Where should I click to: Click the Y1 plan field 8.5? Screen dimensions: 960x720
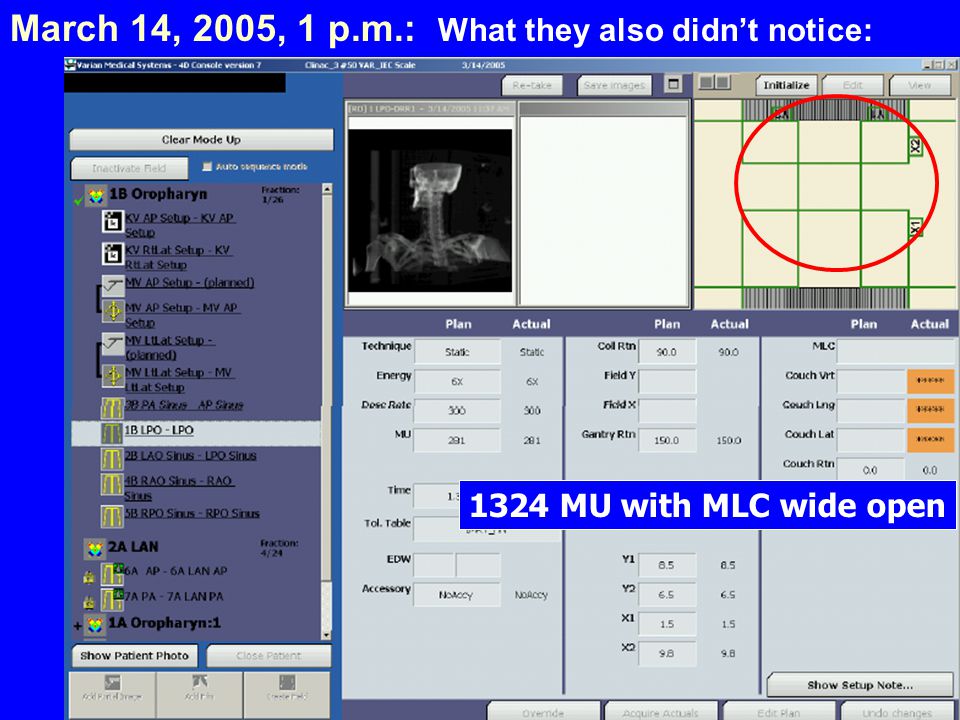coord(667,565)
